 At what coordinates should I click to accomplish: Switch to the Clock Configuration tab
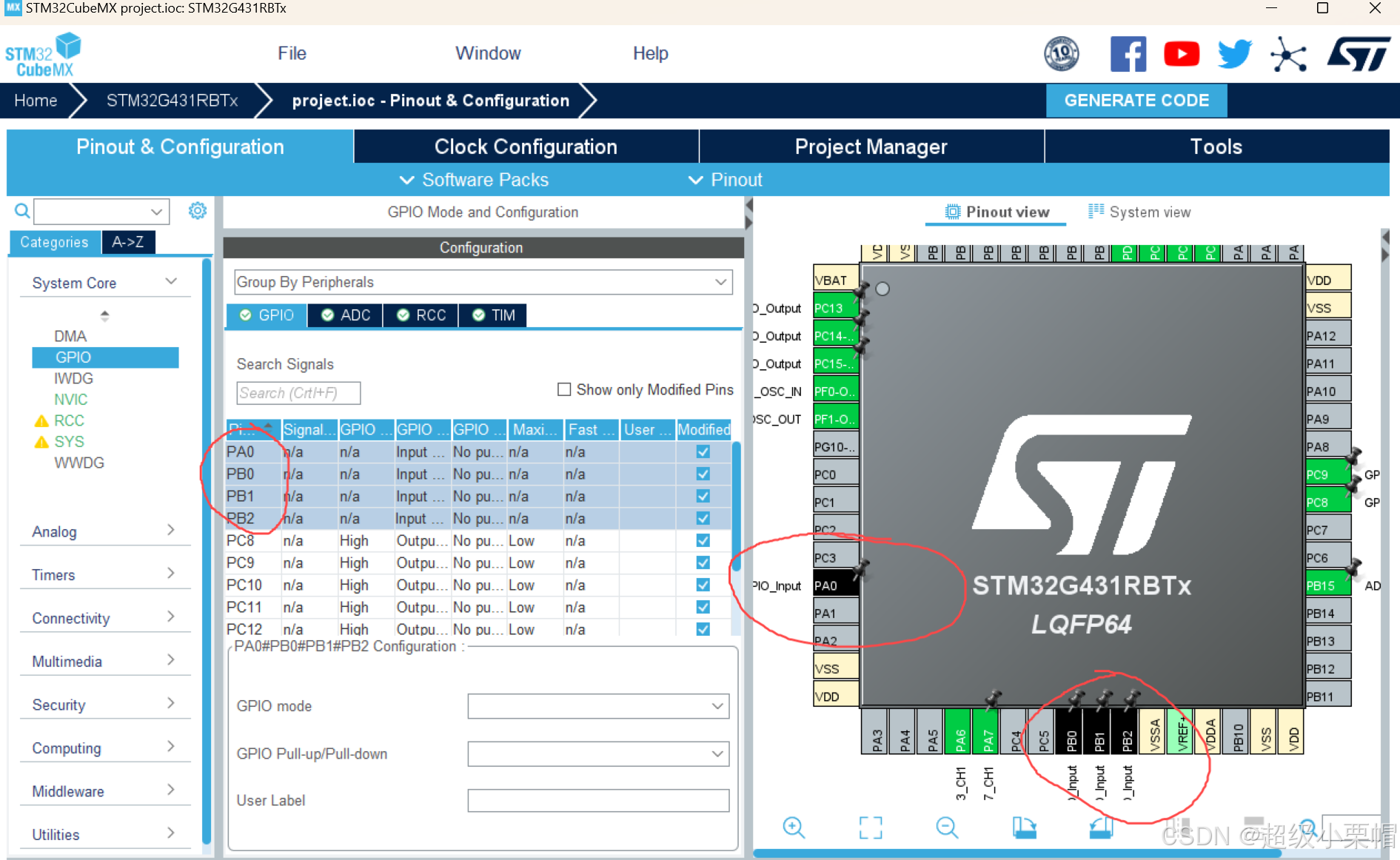point(526,147)
